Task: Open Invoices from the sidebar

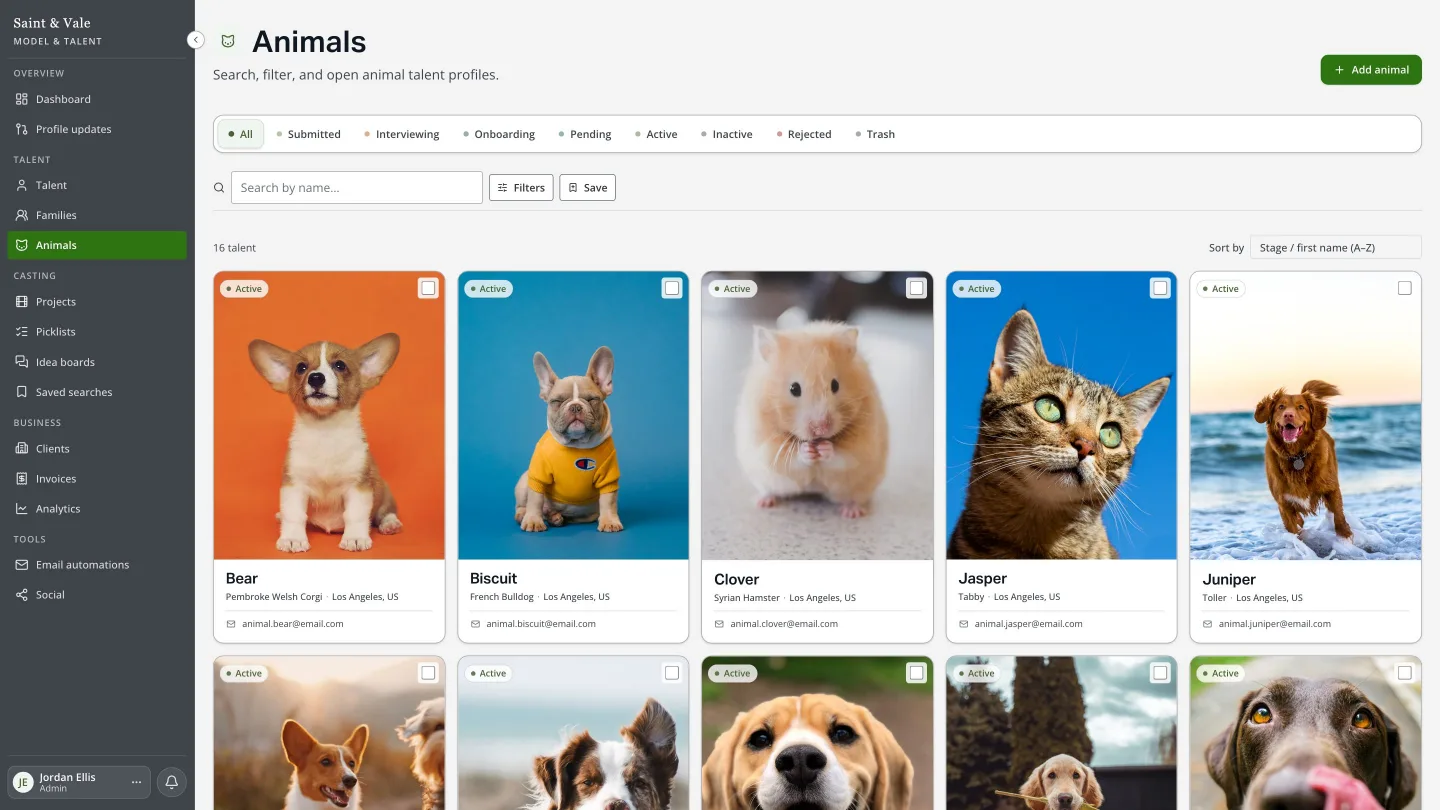Action: 97,479
